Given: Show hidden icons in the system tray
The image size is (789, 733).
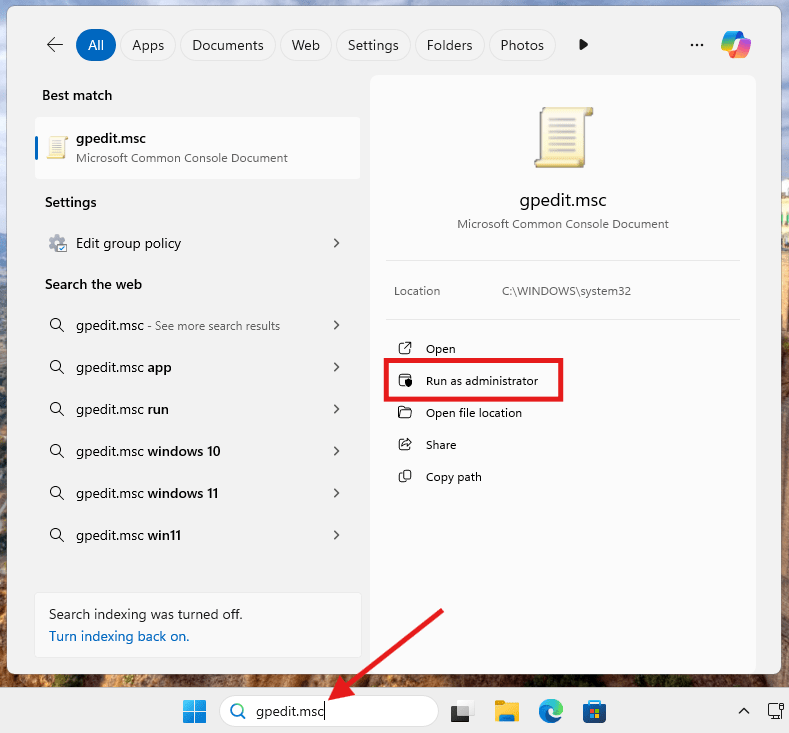Looking at the screenshot, I should [x=743, y=711].
